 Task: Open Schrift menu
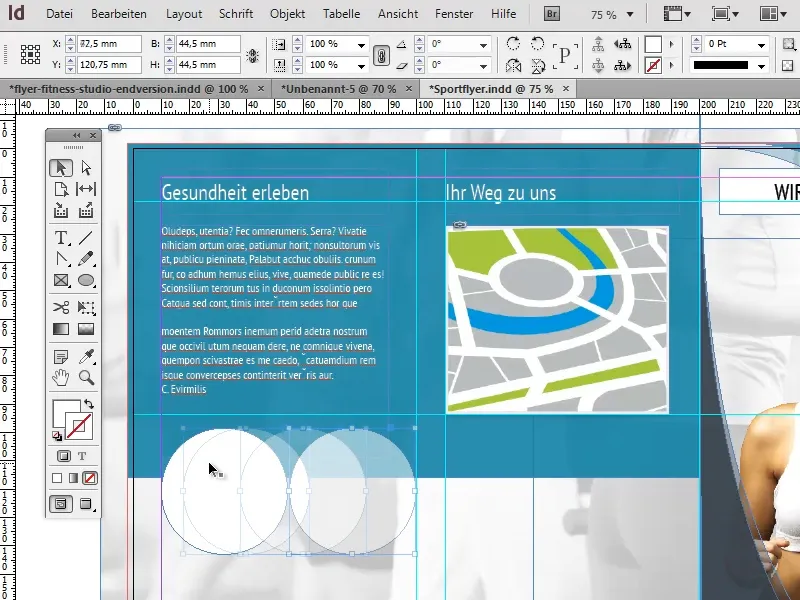coord(236,14)
